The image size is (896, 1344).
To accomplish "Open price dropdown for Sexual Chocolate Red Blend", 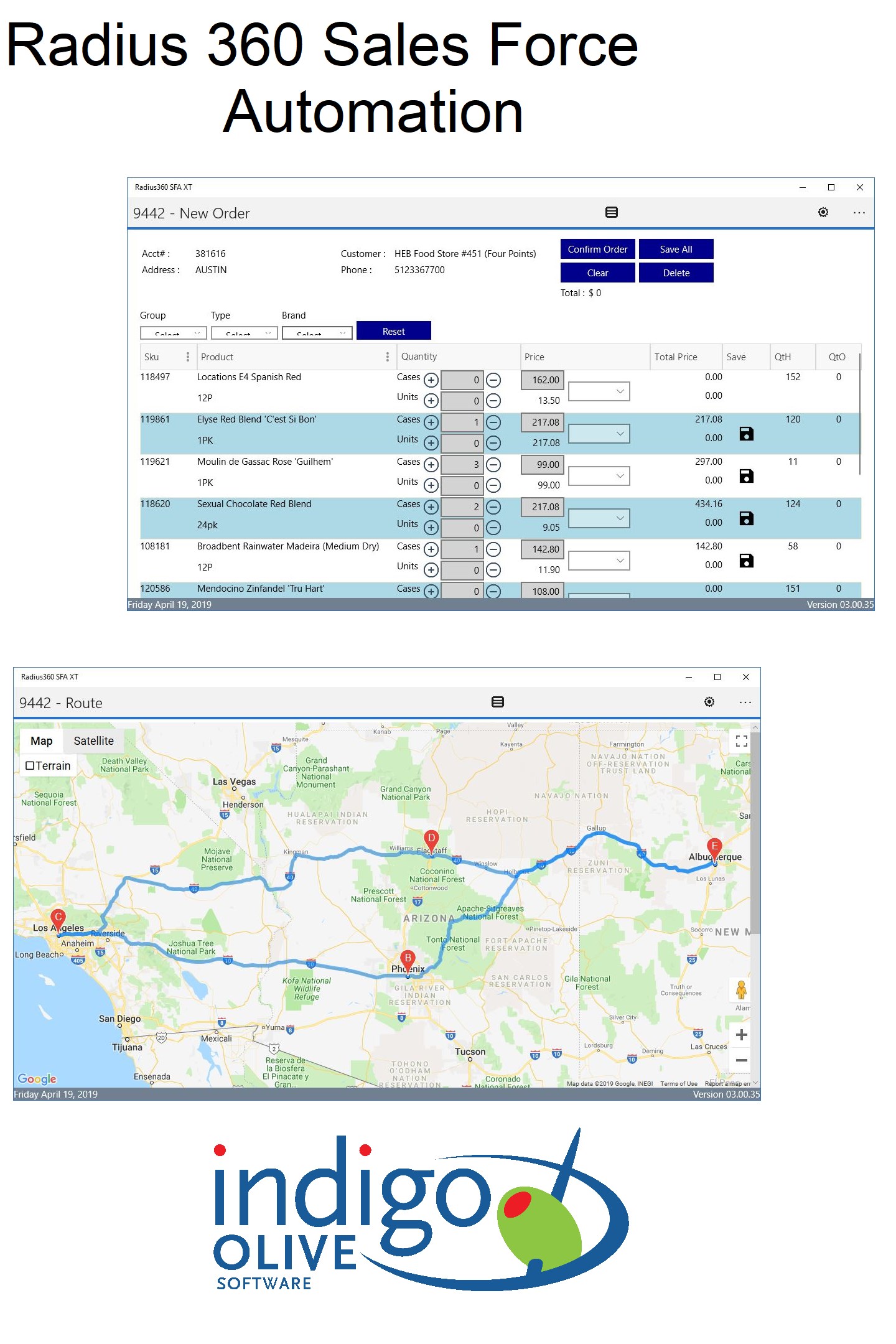I will pyautogui.click(x=599, y=518).
